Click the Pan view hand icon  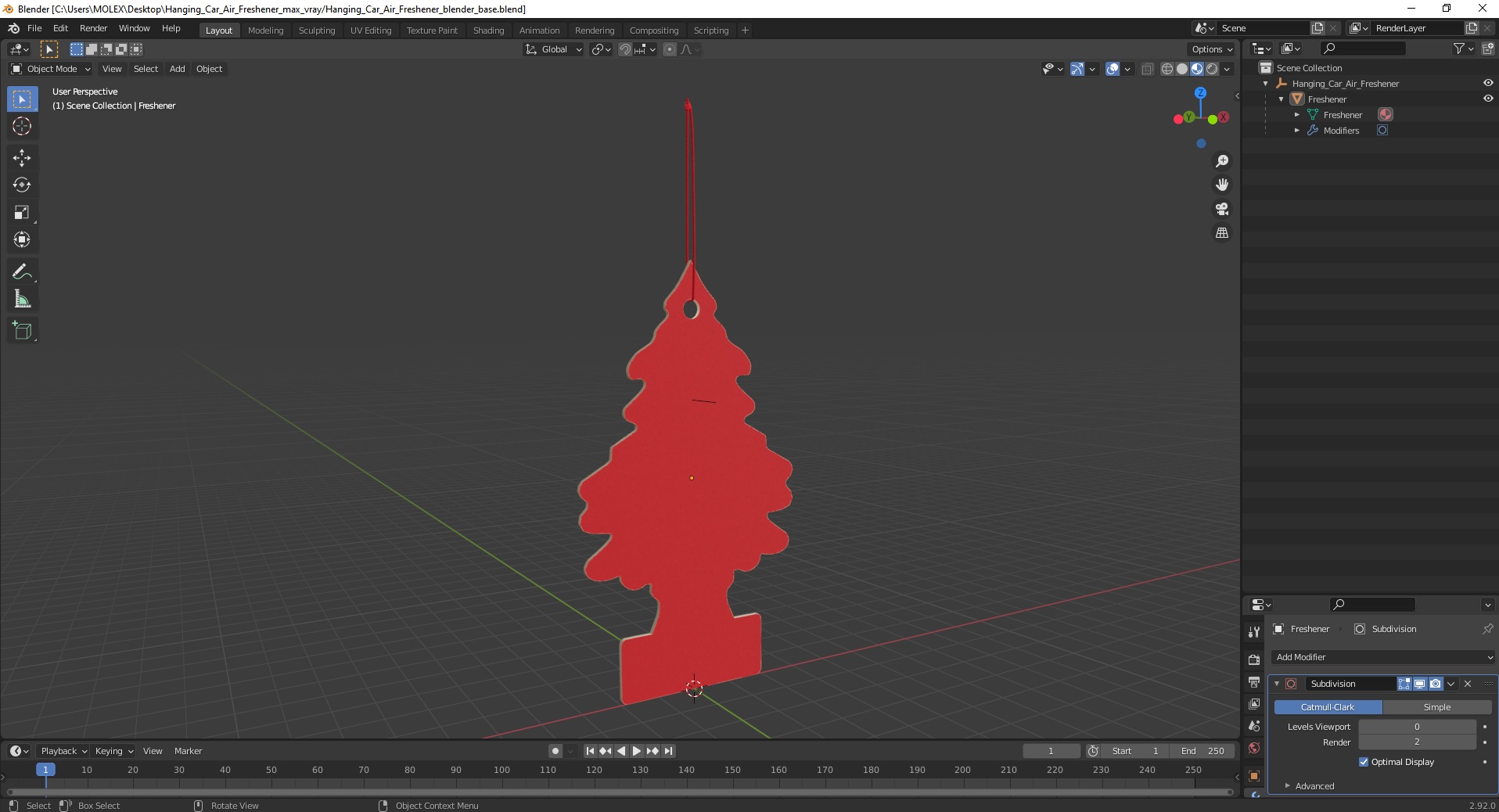[1222, 185]
